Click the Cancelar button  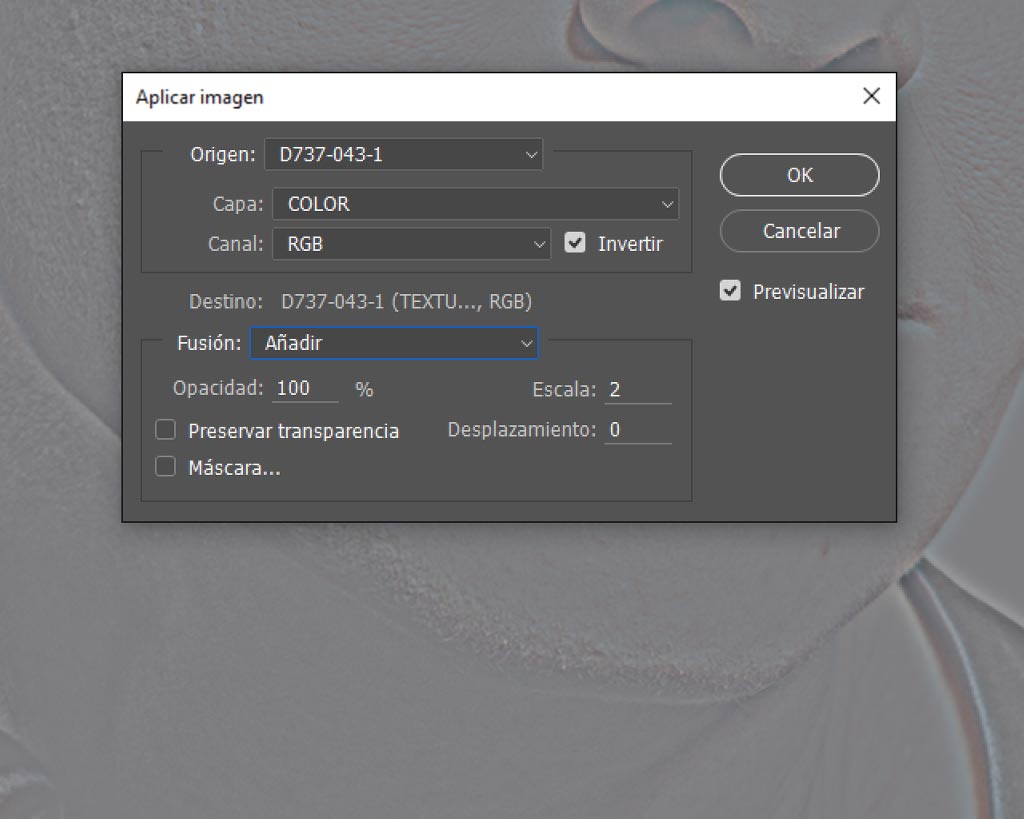coord(799,231)
